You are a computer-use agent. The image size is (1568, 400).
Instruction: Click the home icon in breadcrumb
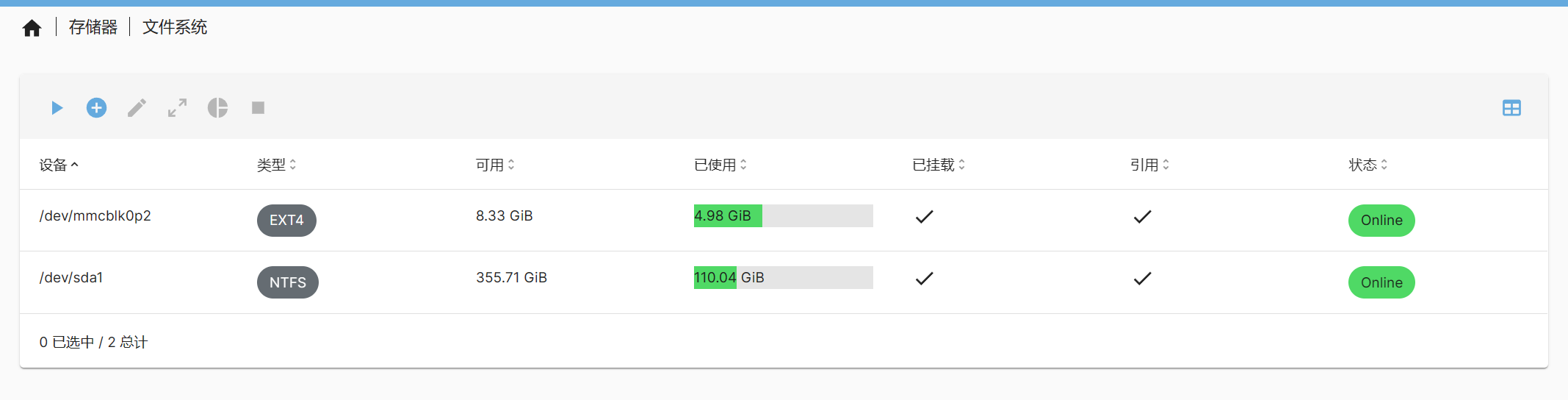32,28
